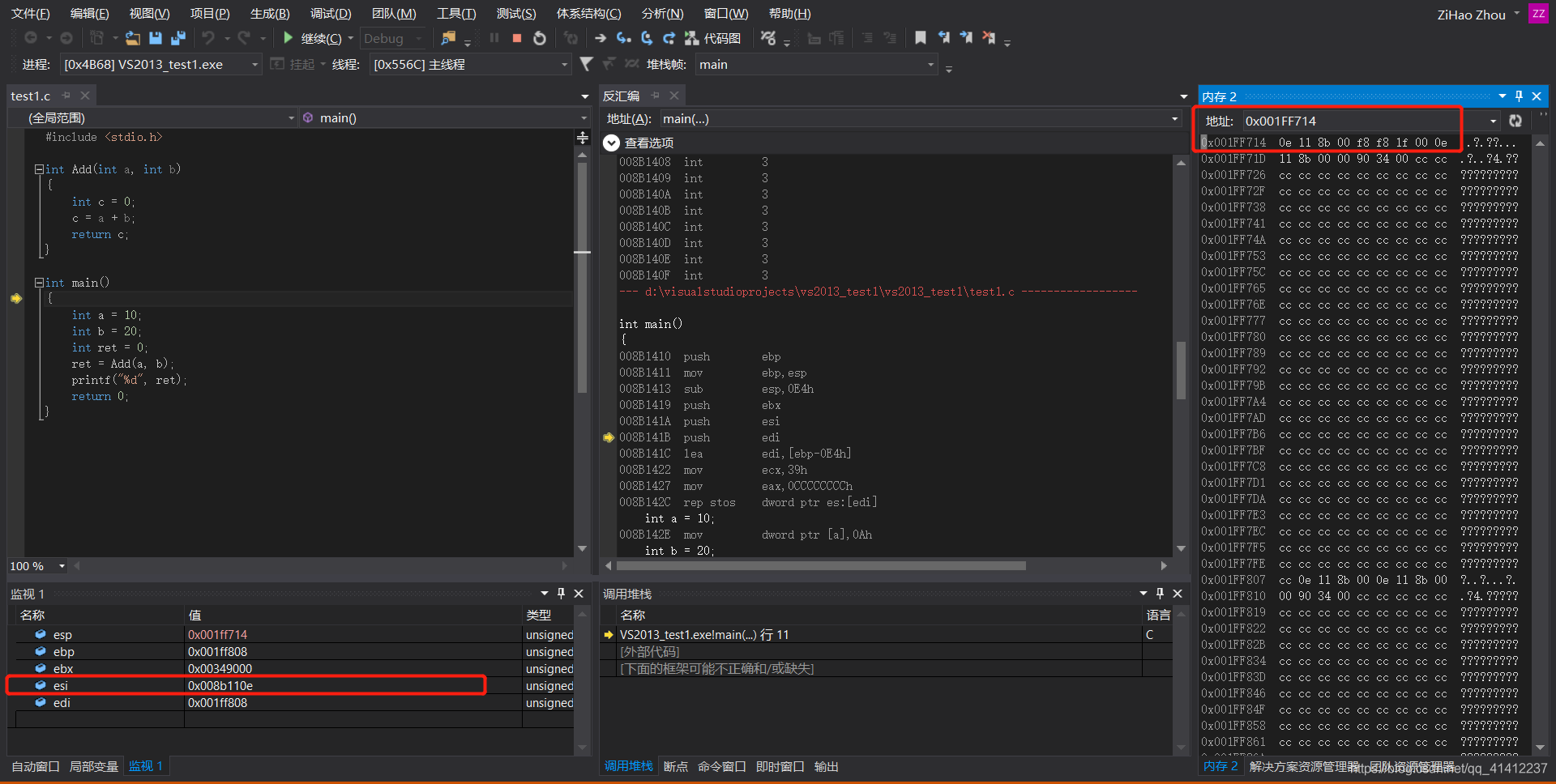
Task: Pin the Watch 1 (监视 1) panel
Action: tap(561, 594)
